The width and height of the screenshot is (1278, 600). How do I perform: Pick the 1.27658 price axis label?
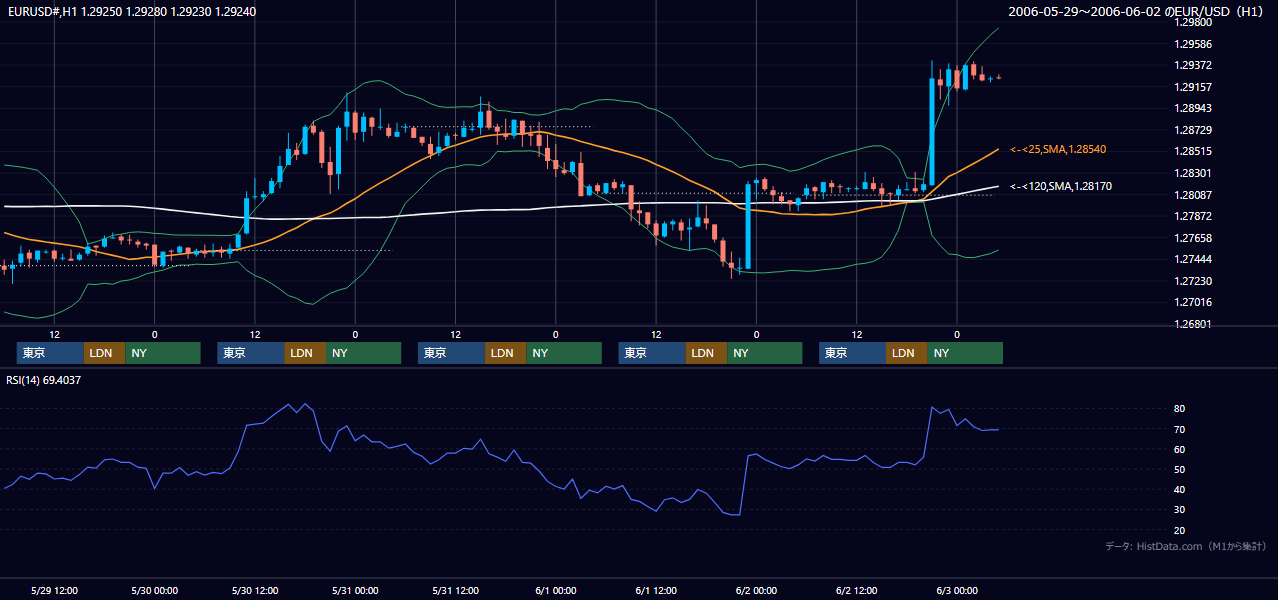tap(1192, 238)
